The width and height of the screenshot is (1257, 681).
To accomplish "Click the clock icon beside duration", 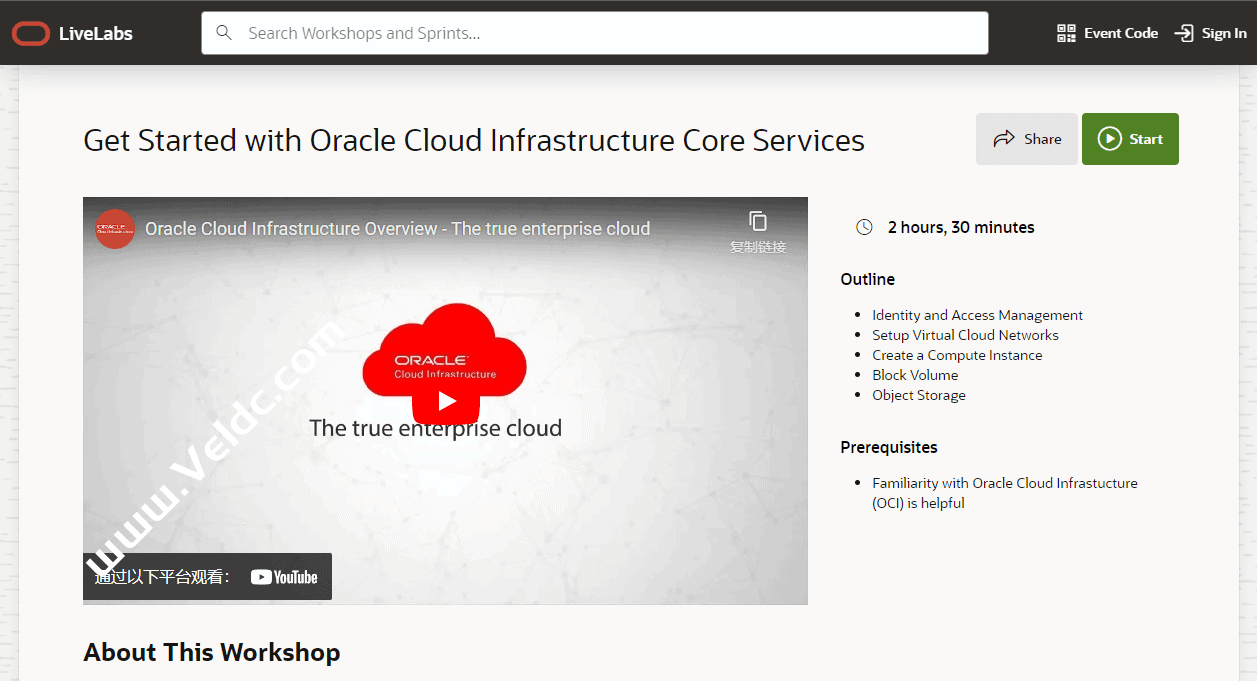I will [865, 227].
